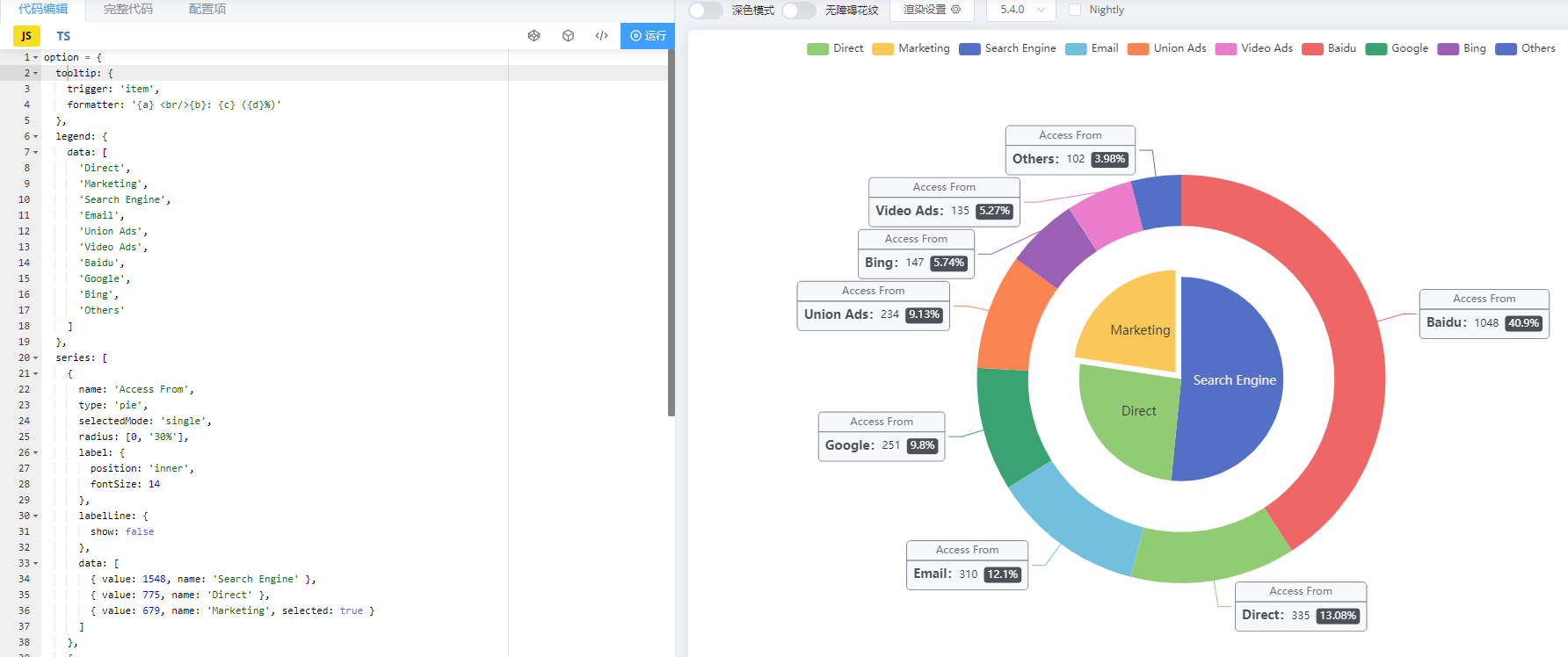1568x657 pixels.
Task: Toggle the Others legend item
Action: coord(1525,48)
